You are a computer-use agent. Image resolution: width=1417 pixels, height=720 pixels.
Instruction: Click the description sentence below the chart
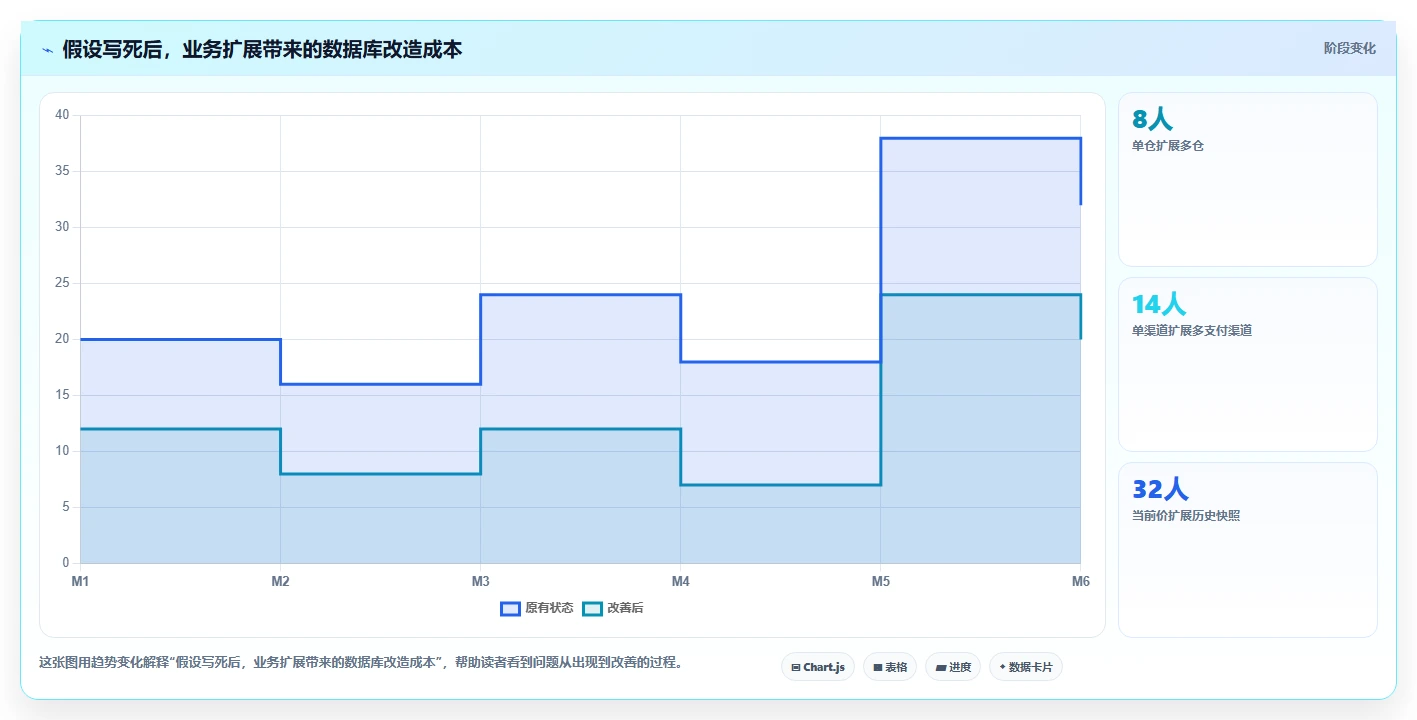[360, 662]
